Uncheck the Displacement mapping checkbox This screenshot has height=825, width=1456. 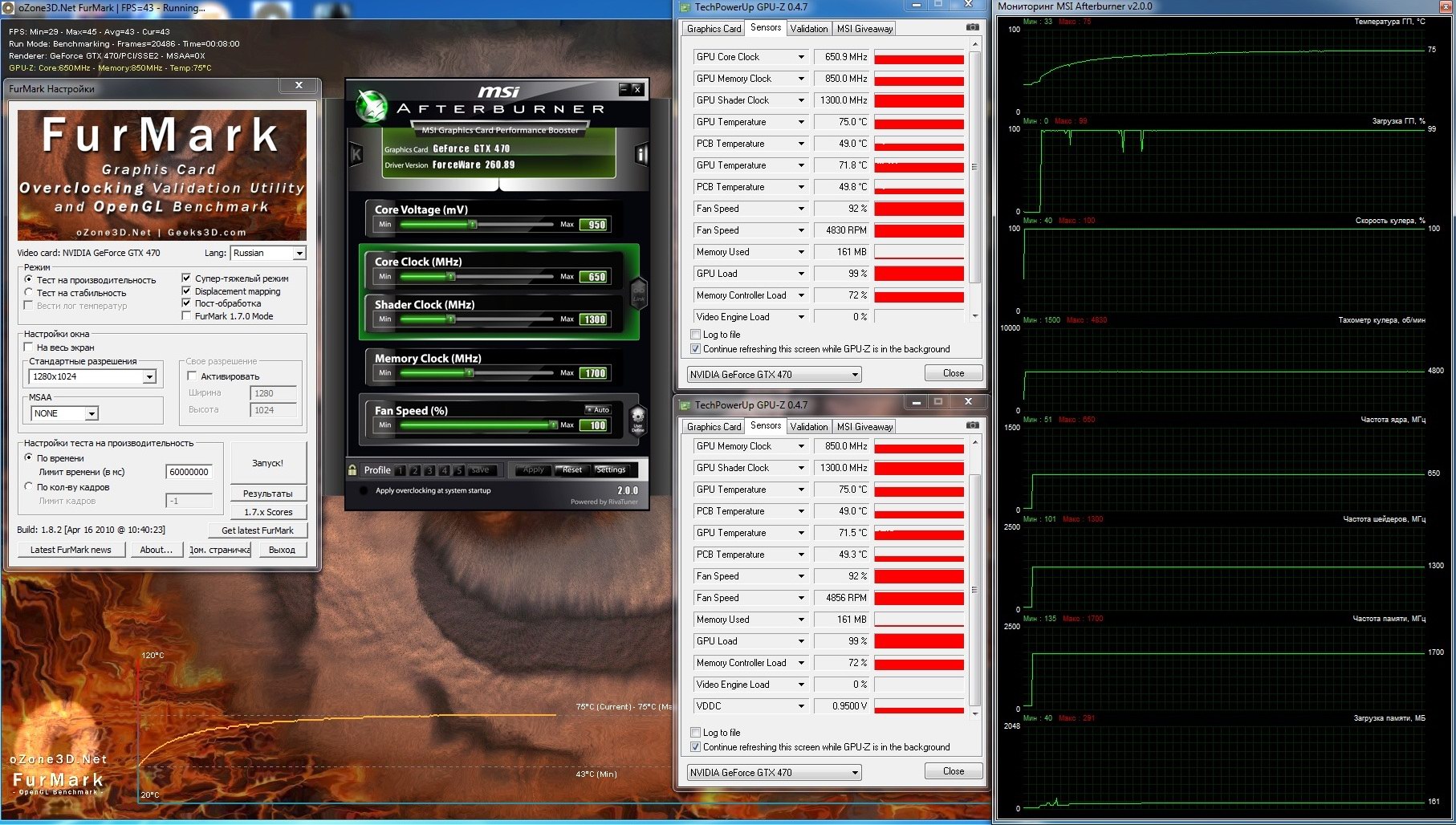pyautogui.click(x=187, y=291)
